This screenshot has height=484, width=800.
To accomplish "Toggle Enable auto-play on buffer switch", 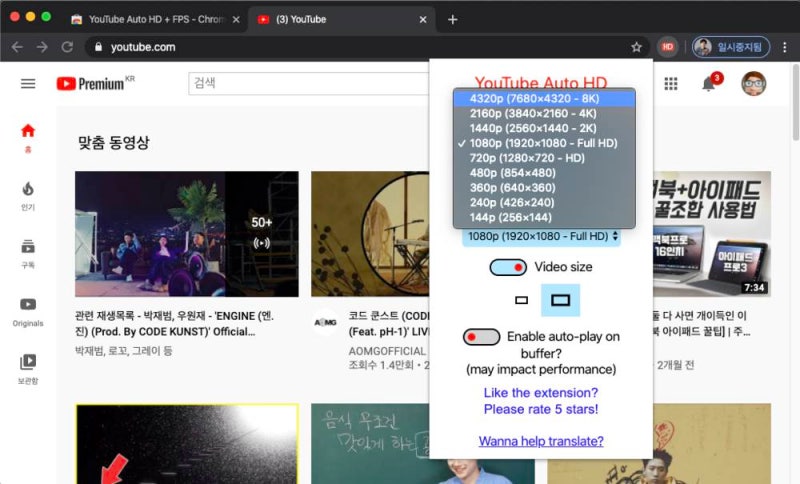I will coord(481,337).
